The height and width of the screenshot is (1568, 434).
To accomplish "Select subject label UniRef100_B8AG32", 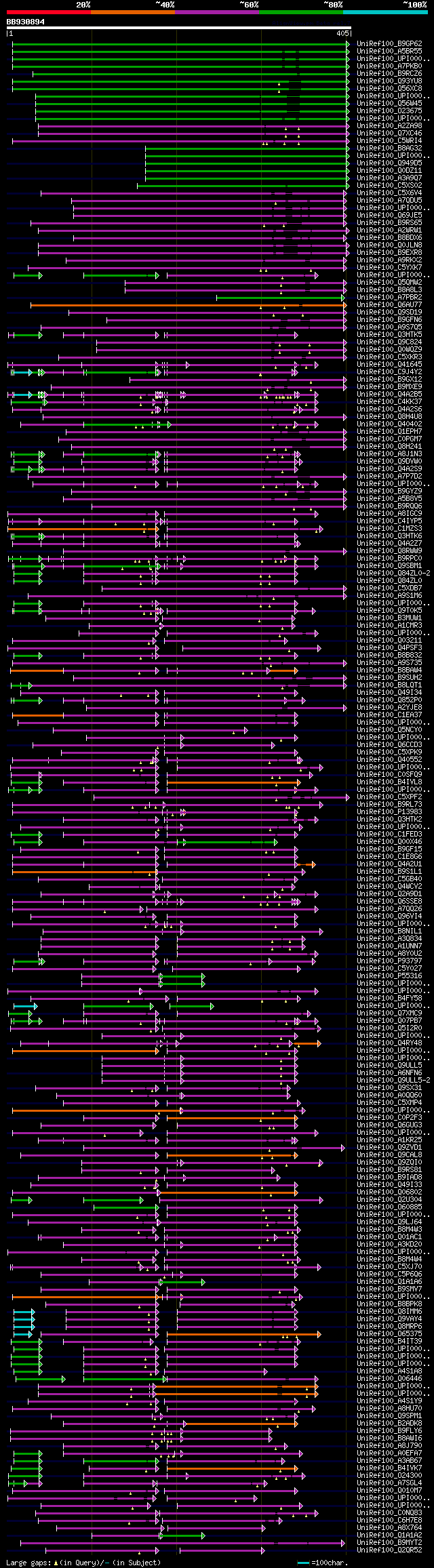I will pos(389,148).
